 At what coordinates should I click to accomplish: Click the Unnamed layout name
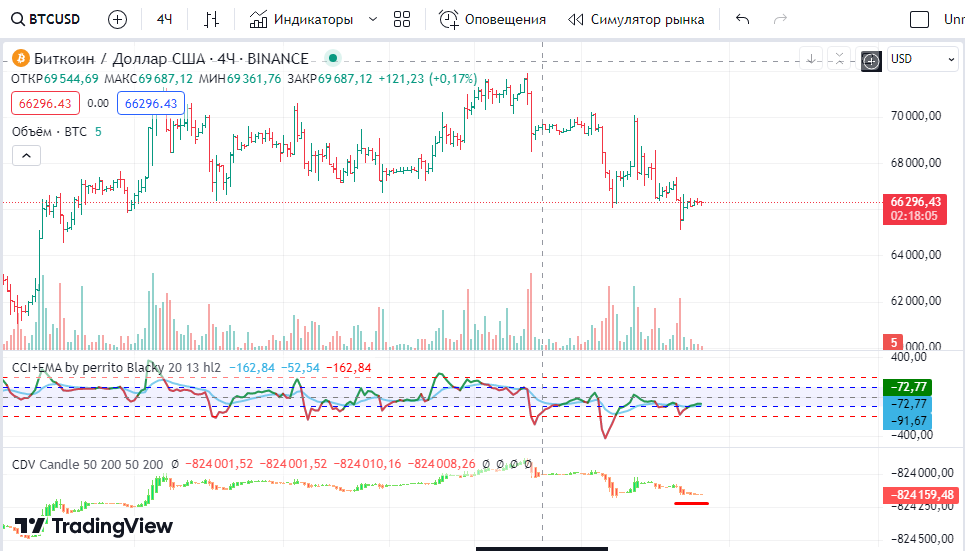(953, 20)
